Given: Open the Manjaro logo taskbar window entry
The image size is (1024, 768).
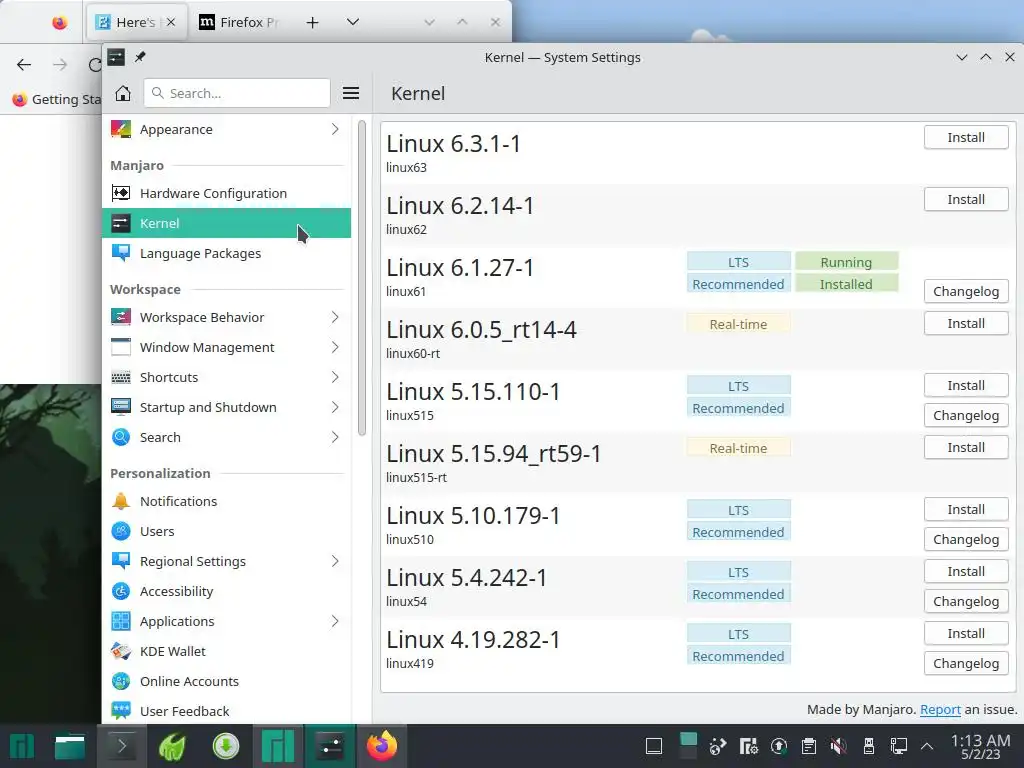Looking at the screenshot, I should tap(278, 746).
